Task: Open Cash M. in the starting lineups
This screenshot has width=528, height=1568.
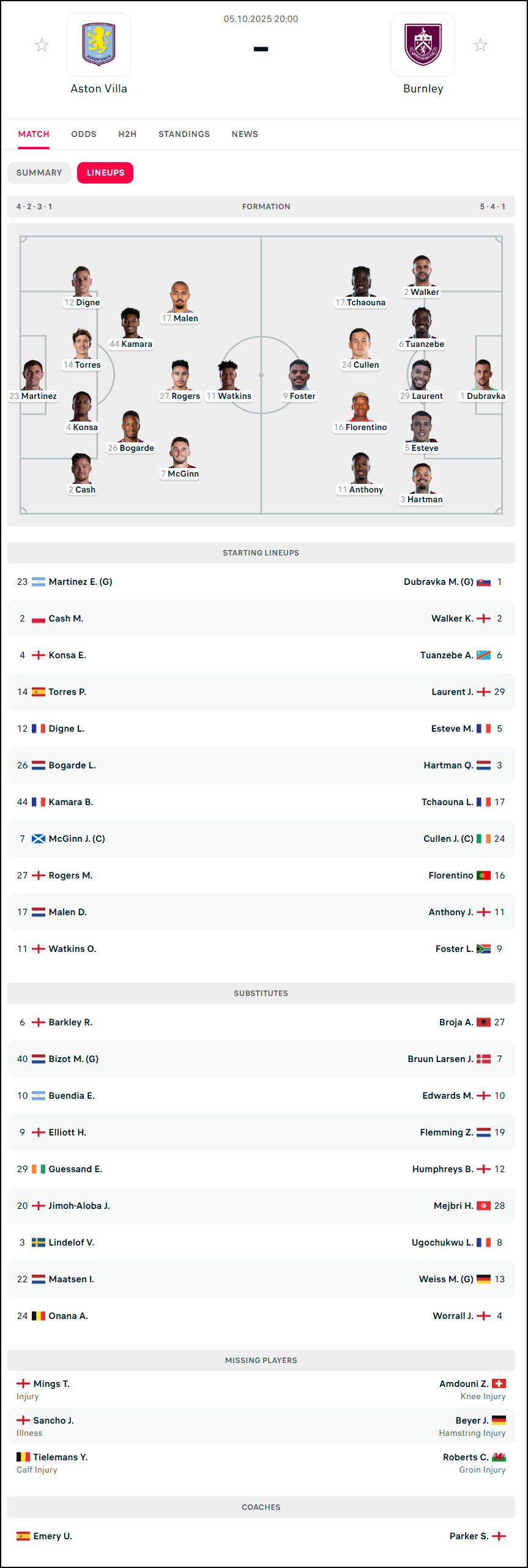Action: [66, 619]
